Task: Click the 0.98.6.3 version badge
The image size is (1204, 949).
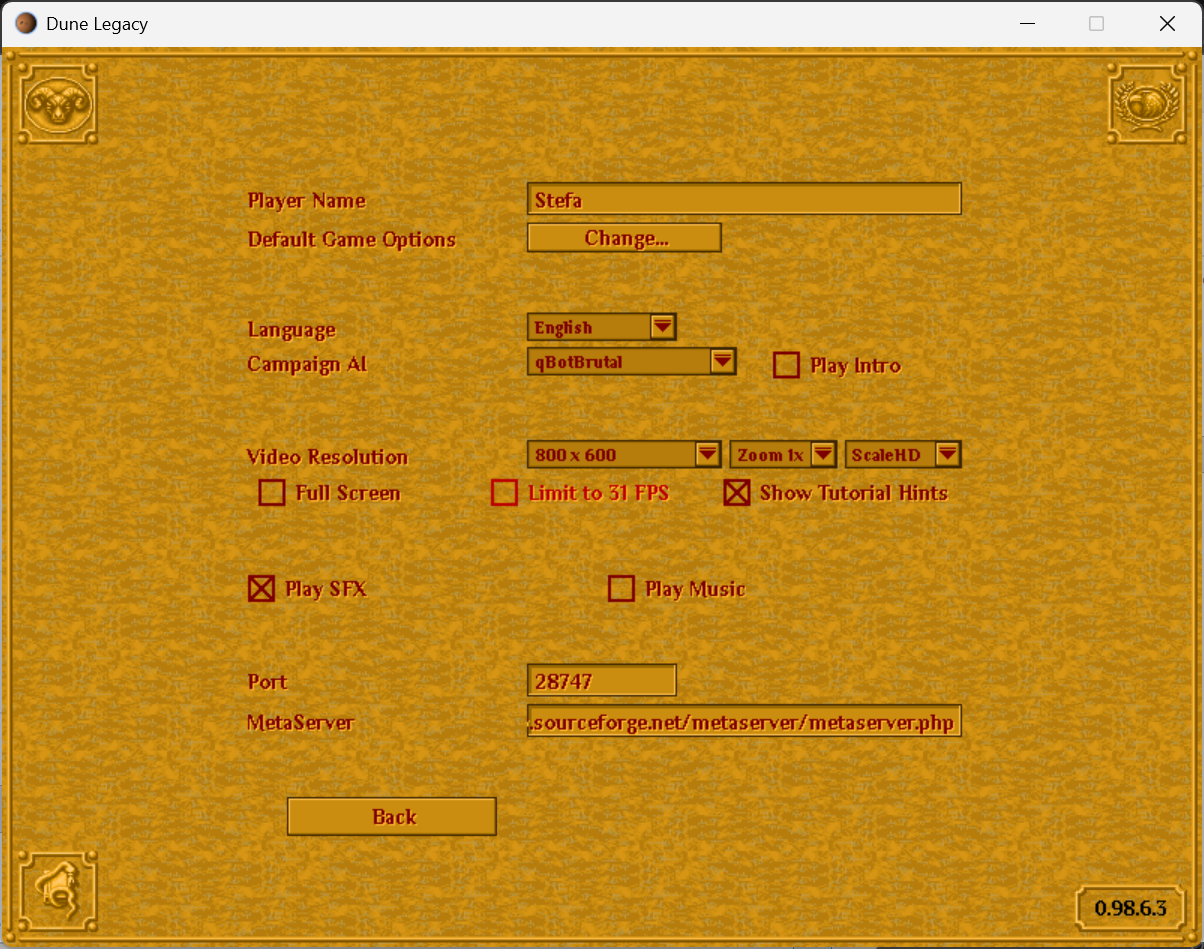Action: click(1130, 908)
